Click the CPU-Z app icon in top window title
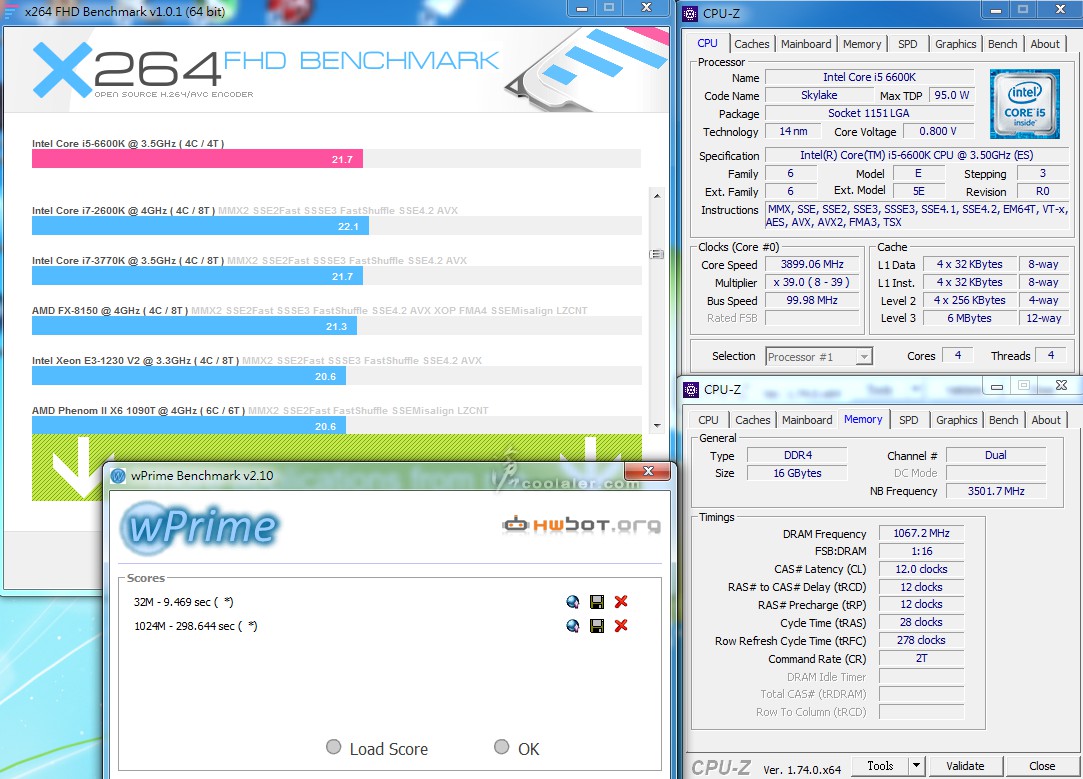Screen dimensions: 1083x779 click(x=690, y=13)
